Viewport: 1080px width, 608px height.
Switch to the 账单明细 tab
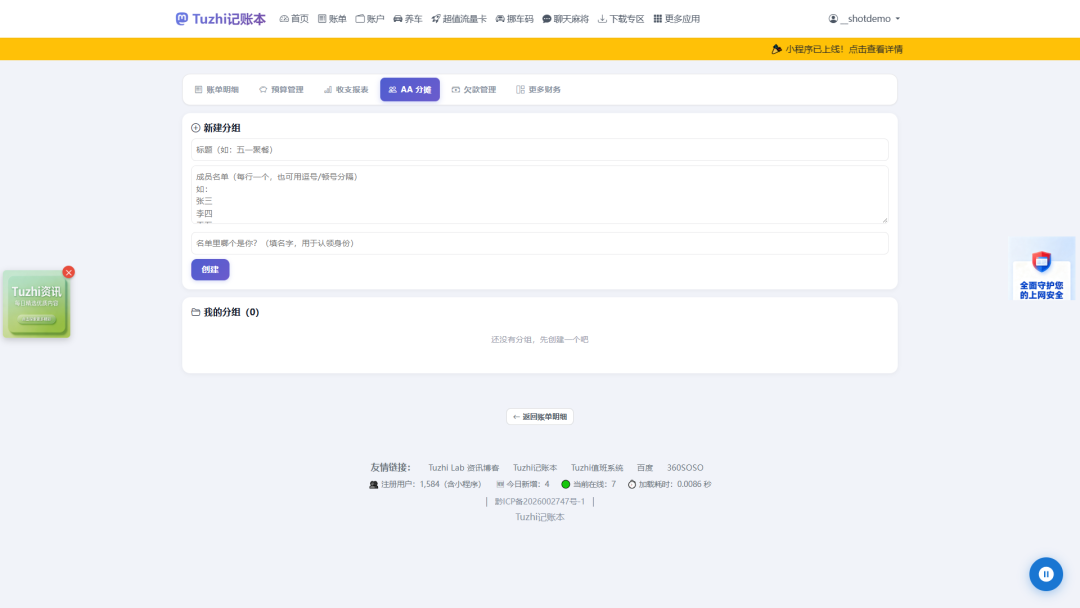[216, 90]
